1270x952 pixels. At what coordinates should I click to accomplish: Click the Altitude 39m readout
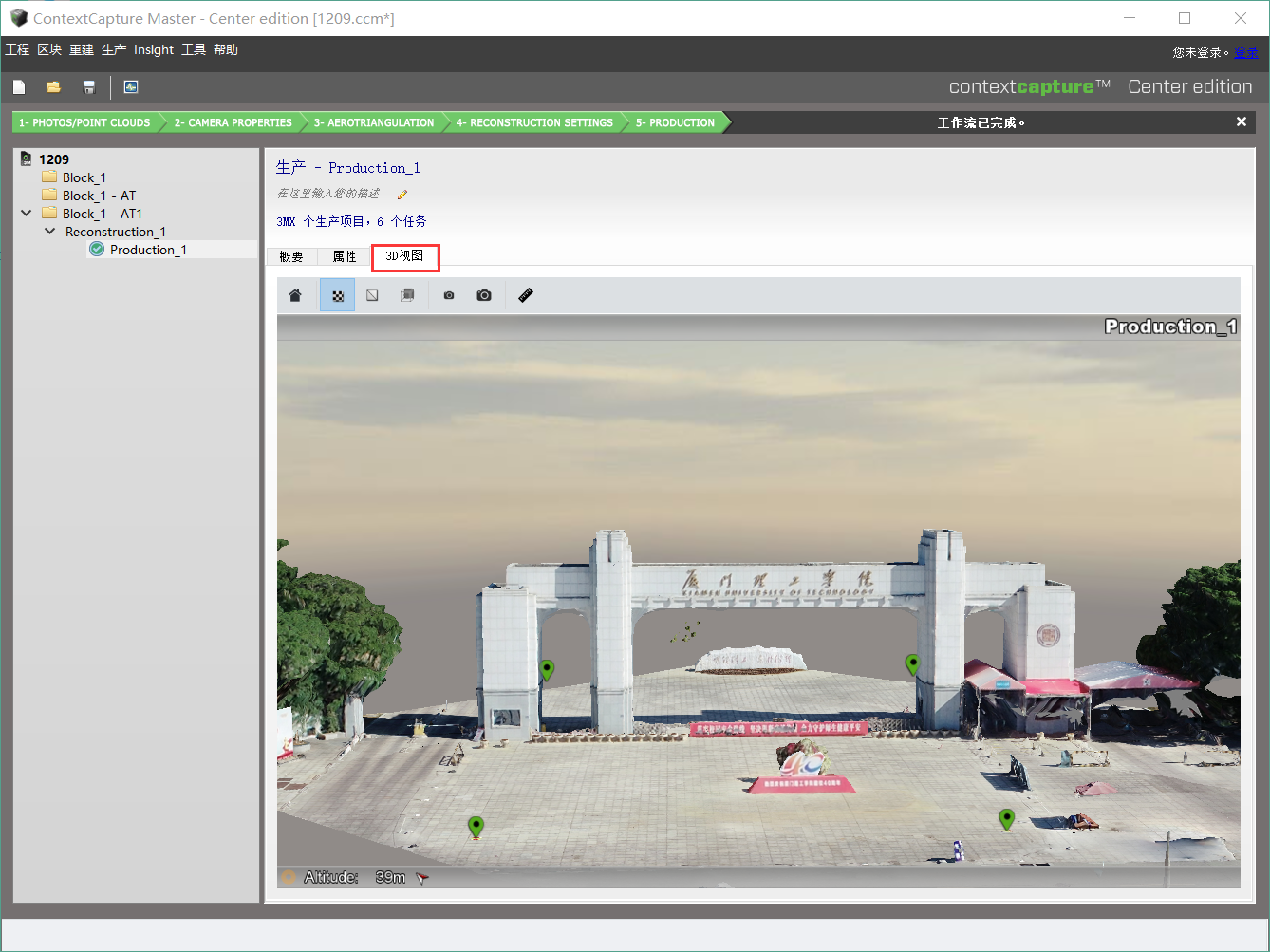pyautogui.click(x=354, y=878)
